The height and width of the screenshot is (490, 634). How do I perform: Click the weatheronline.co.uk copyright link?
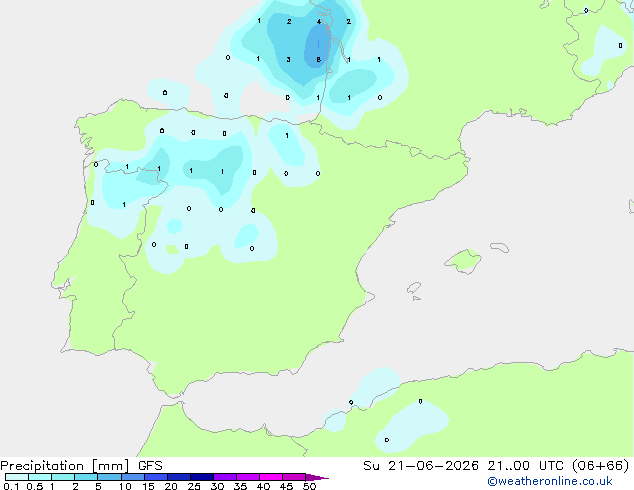point(550,481)
